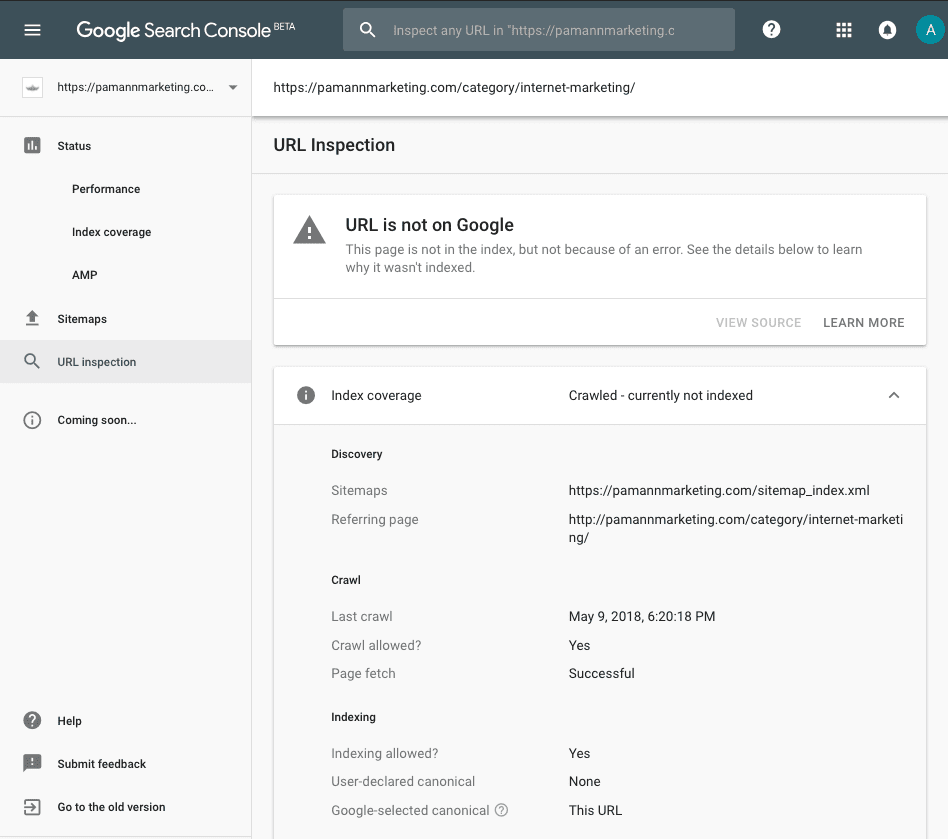The width and height of the screenshot is (948, 839).
Task: Click the sitemap_index.xml URL value
Action: pos(719,490)
